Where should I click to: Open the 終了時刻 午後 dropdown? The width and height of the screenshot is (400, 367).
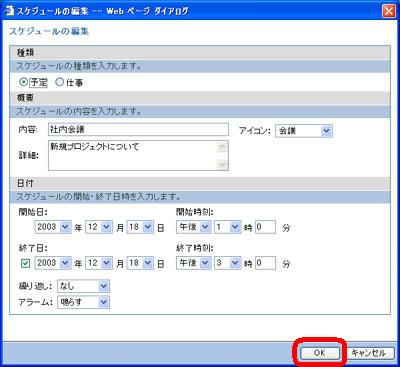point(194,263)
